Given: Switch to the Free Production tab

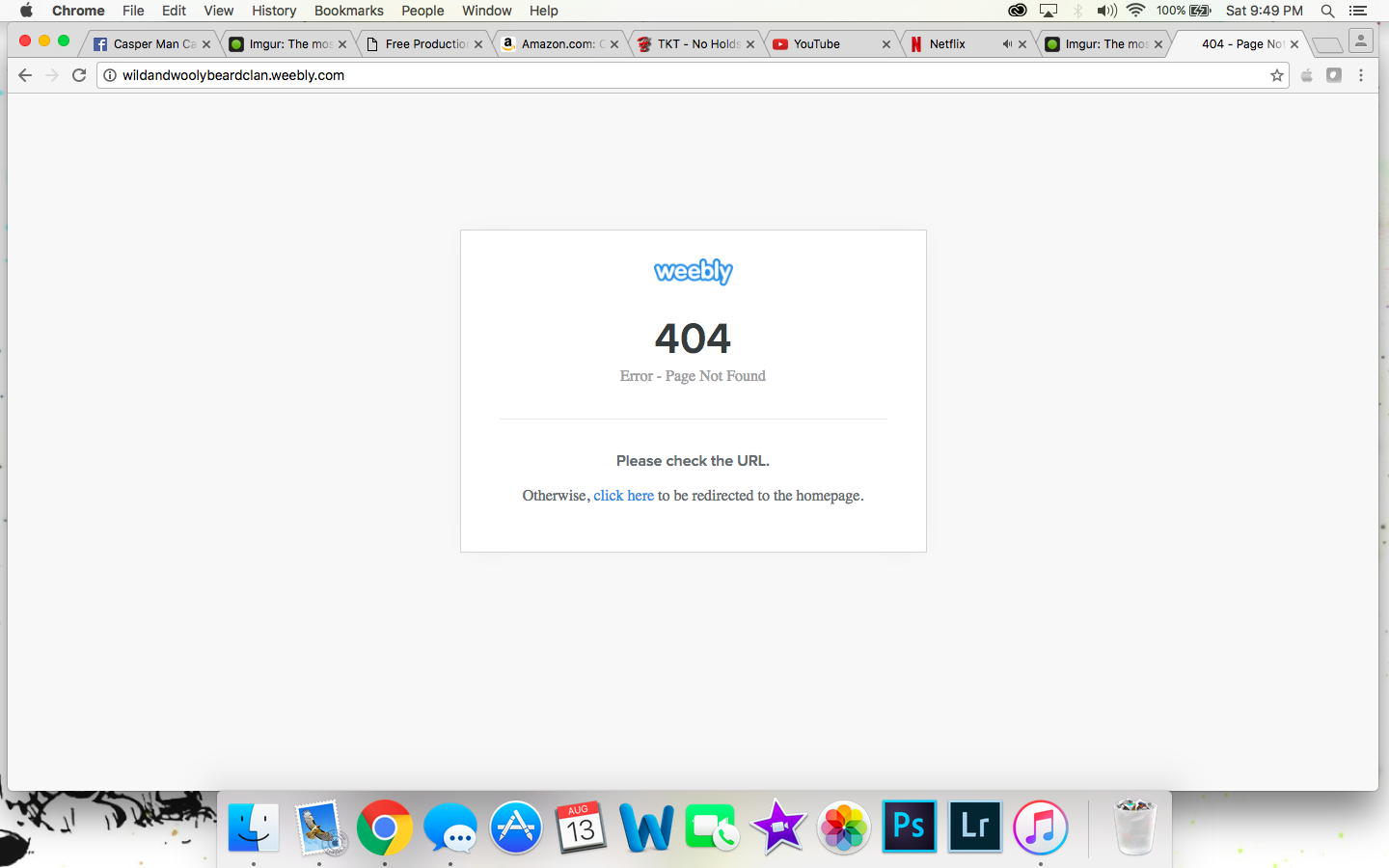Looking at the screenshot, I should (x=422, y=44).
